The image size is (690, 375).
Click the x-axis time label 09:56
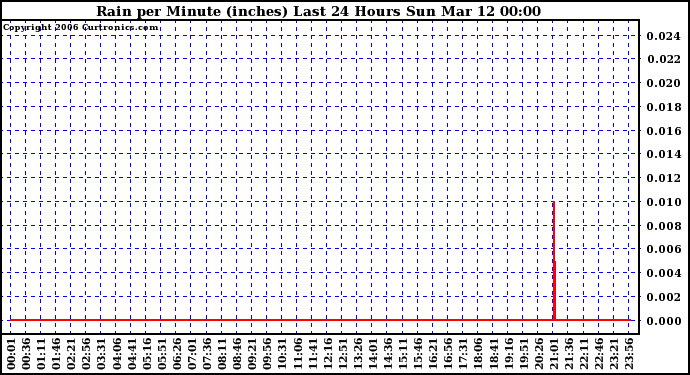click(x=268, y=354)
